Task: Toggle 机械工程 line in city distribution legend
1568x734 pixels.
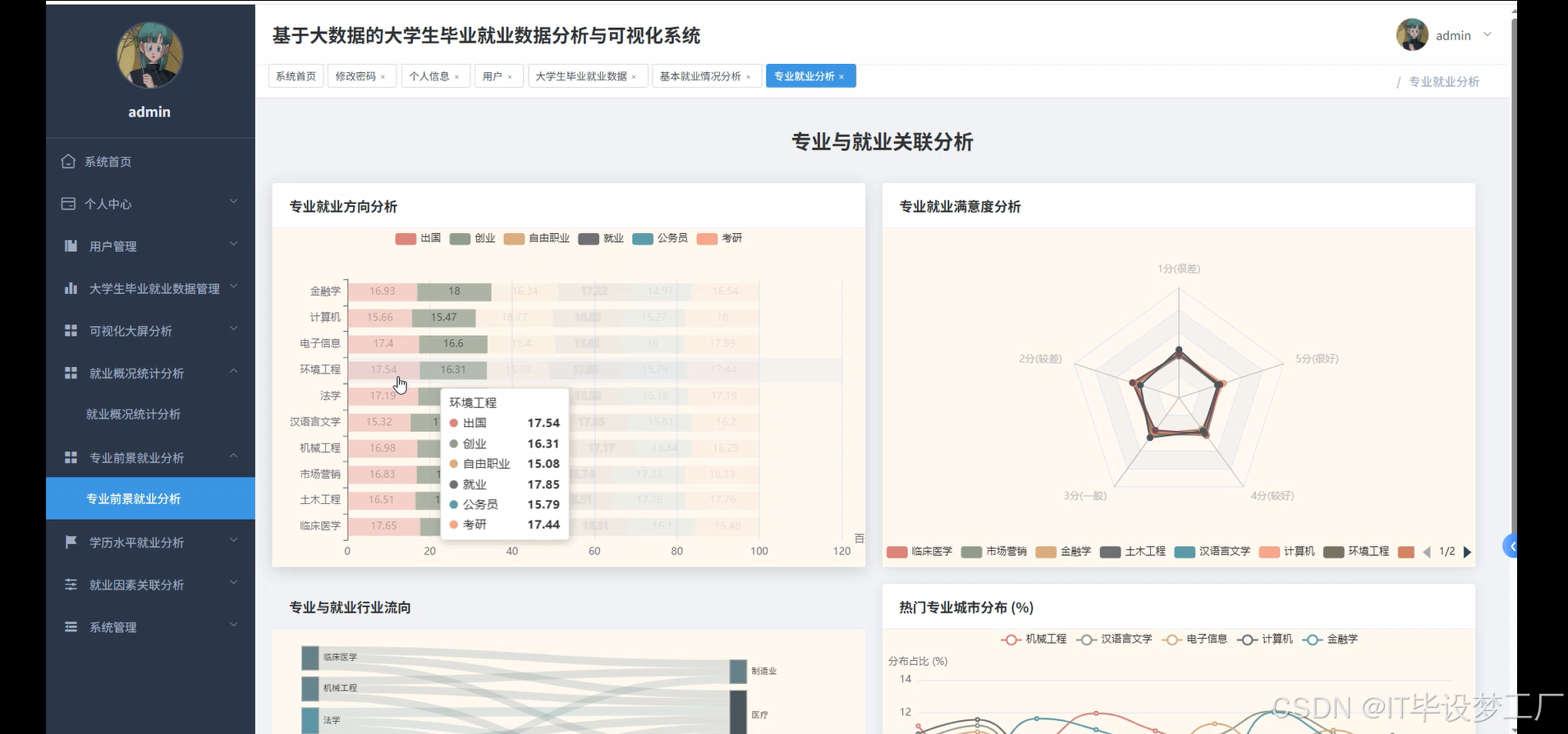Action: coord(1034,639)
